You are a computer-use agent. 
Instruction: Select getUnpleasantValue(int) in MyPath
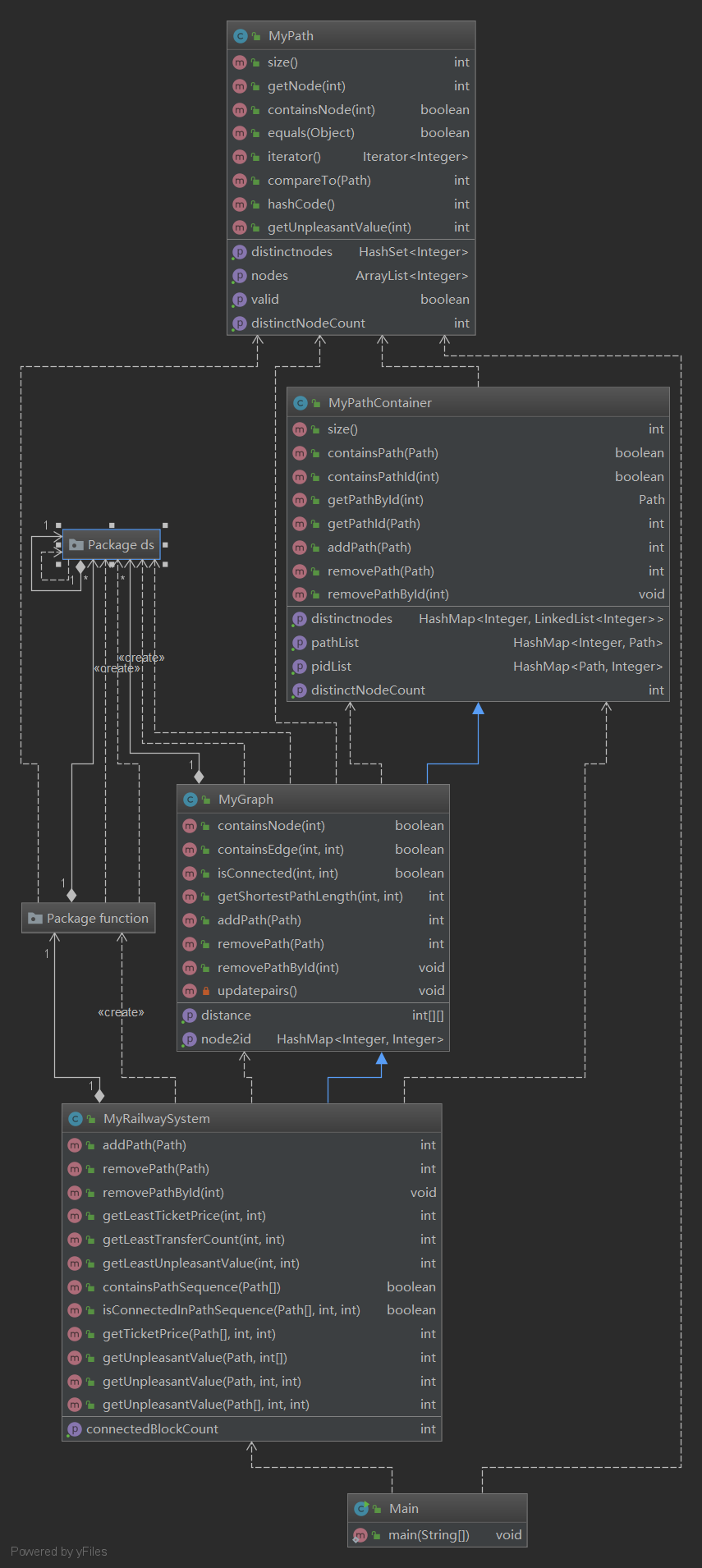click(x=351, y=227)
